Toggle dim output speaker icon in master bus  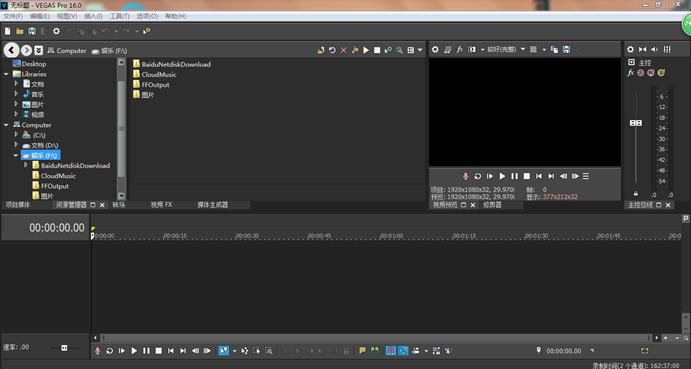coord(655,49)
